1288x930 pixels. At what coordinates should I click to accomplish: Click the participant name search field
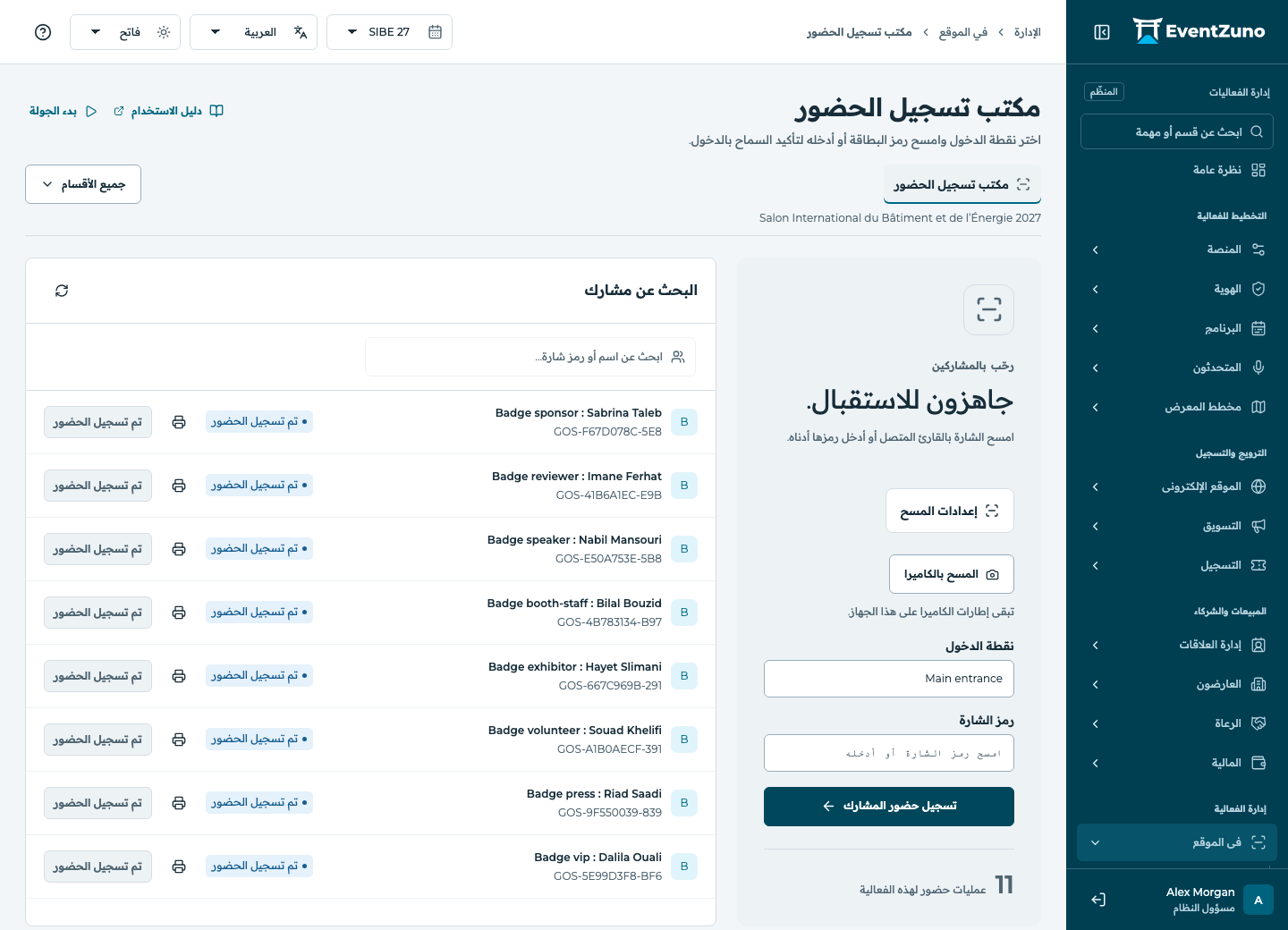point(530,357)
